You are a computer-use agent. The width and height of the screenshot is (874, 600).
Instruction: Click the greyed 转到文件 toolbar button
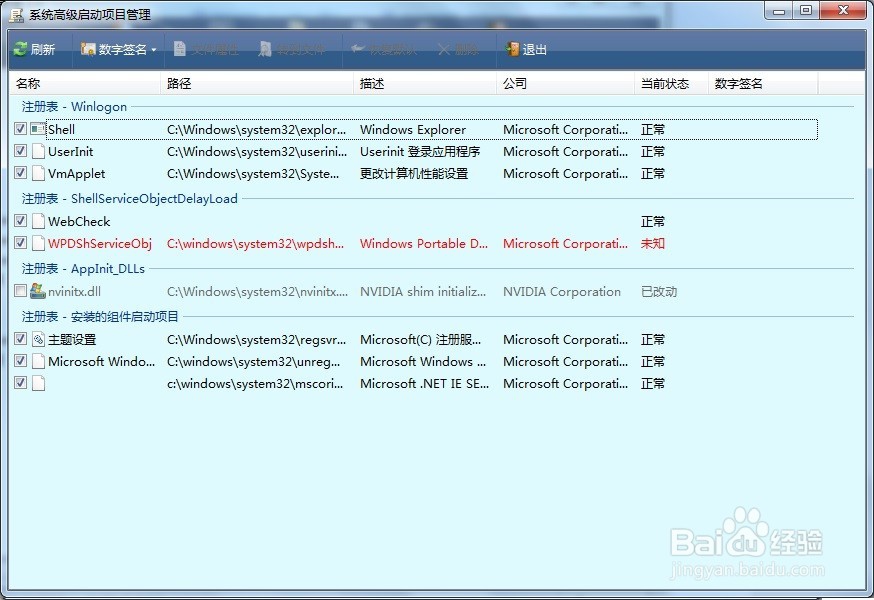pyautogui.click(x=292, y=50)
